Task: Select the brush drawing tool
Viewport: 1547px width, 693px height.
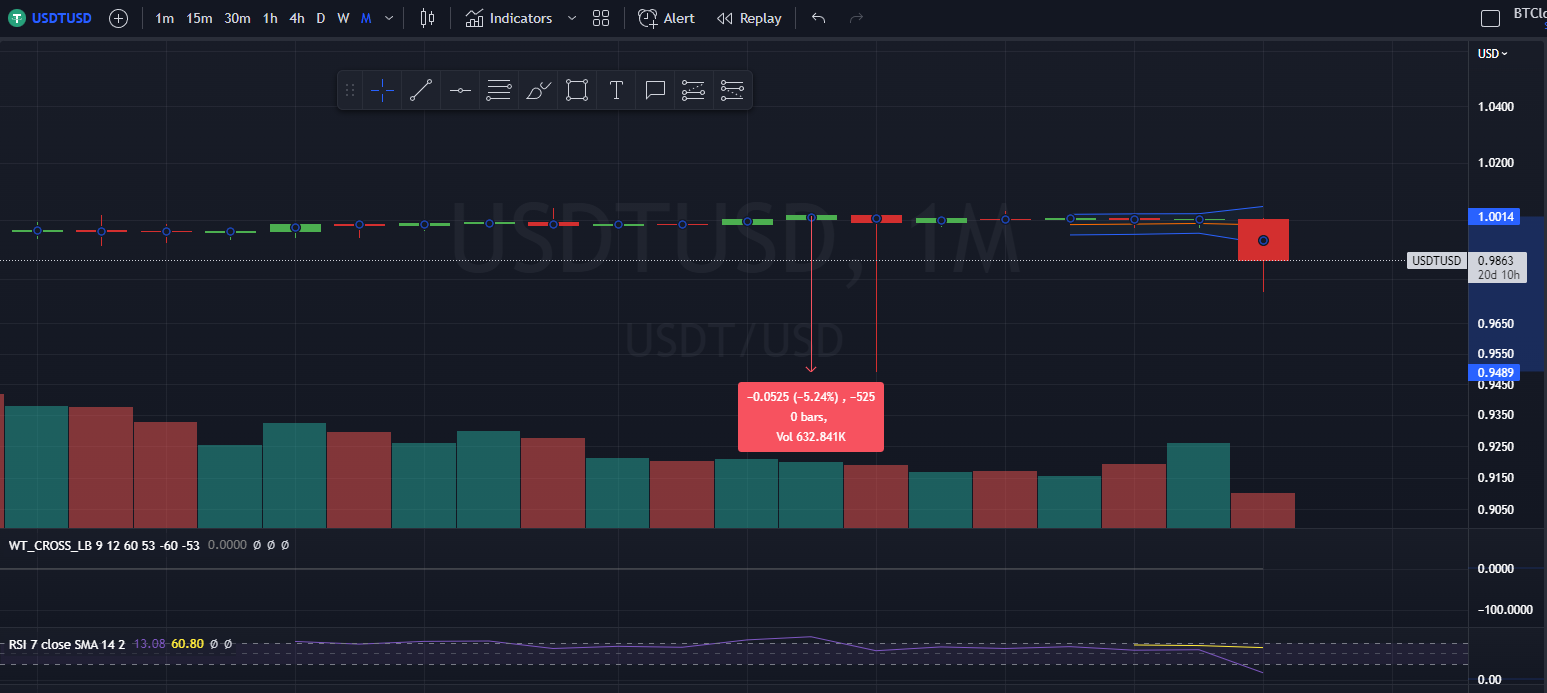Action: click(538, 90)
